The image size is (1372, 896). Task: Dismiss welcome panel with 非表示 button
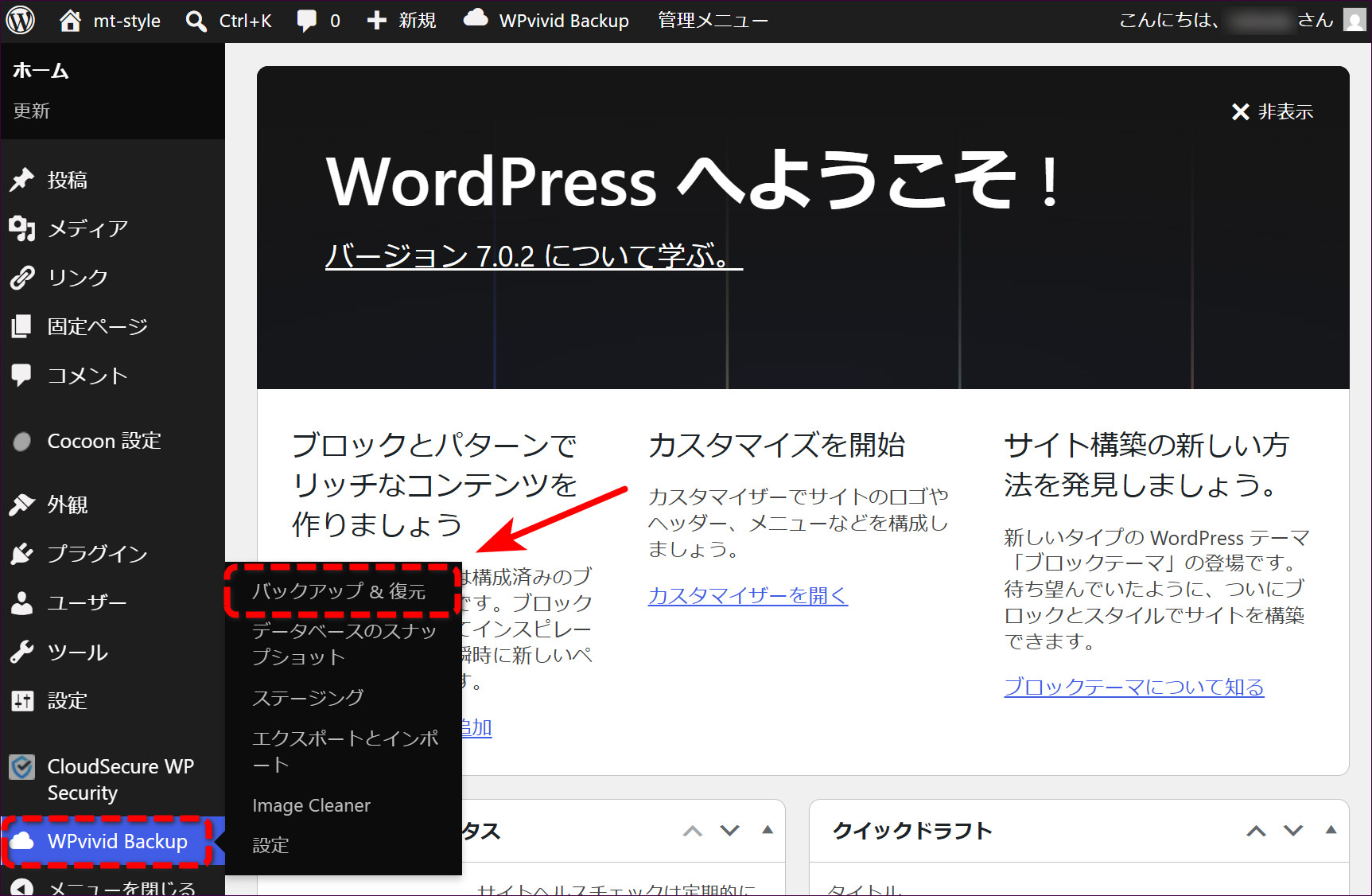pos(1273,112)
